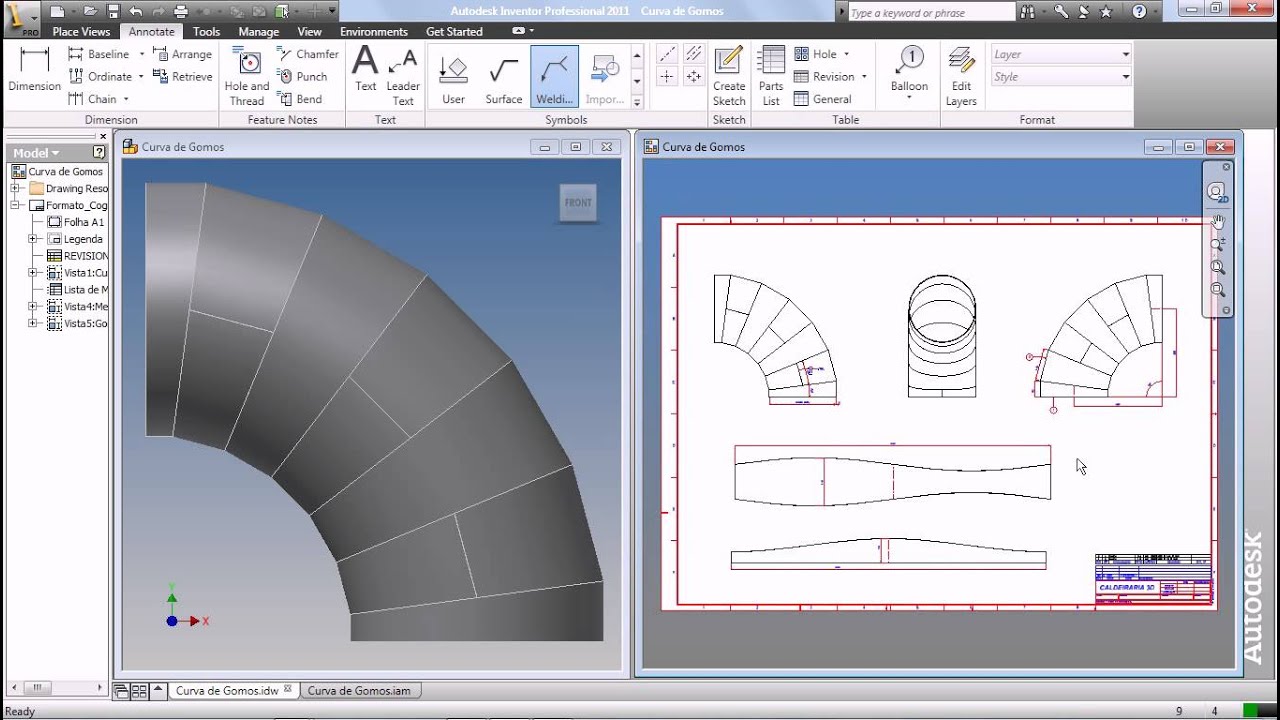Insert a User symbol
This screenshot has height=720, width=1280.
(454, 78)
